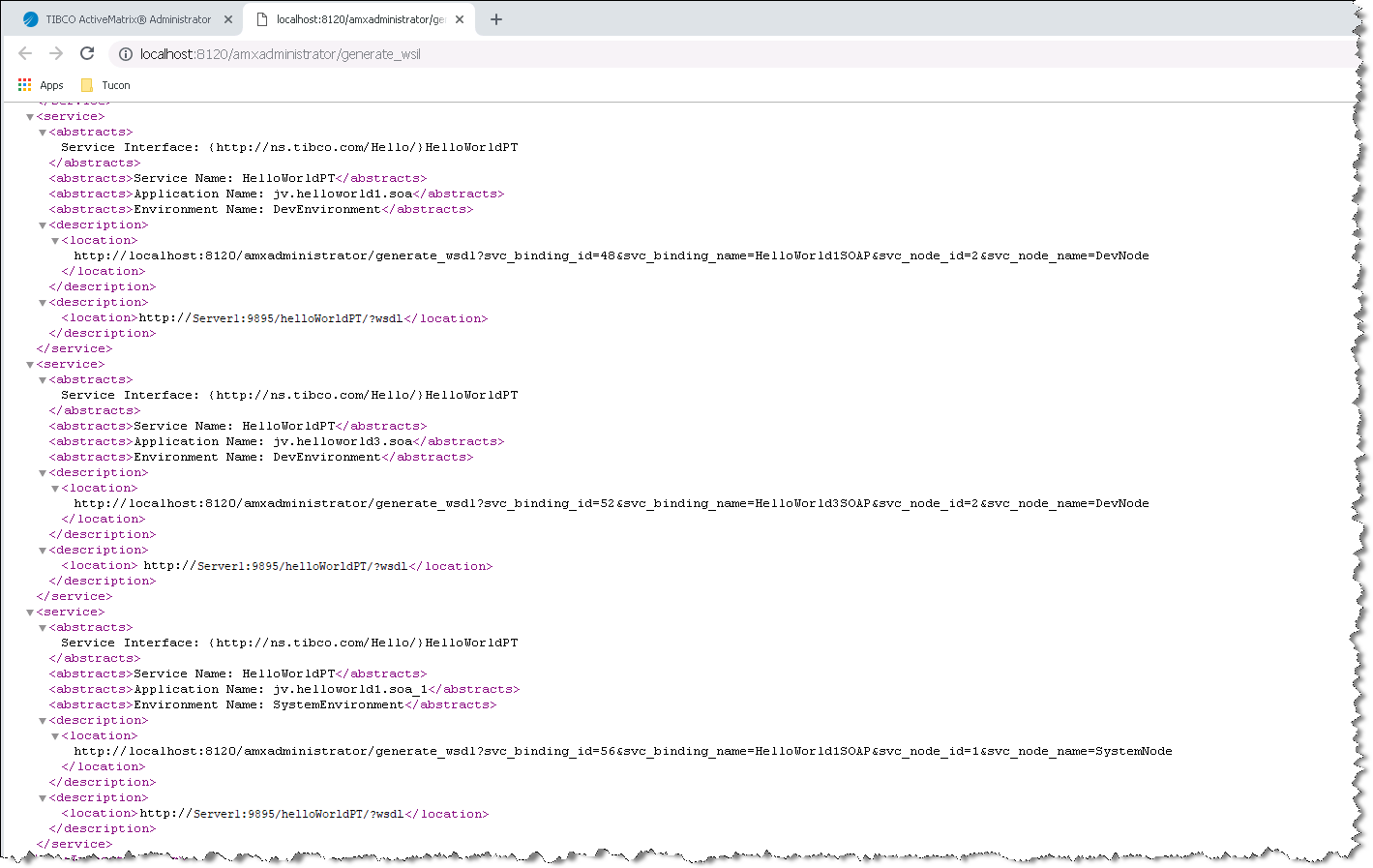Collapse description node containing binding id 56 URL
Screen dimensions: 1373x868
click(x=43, y=721)
